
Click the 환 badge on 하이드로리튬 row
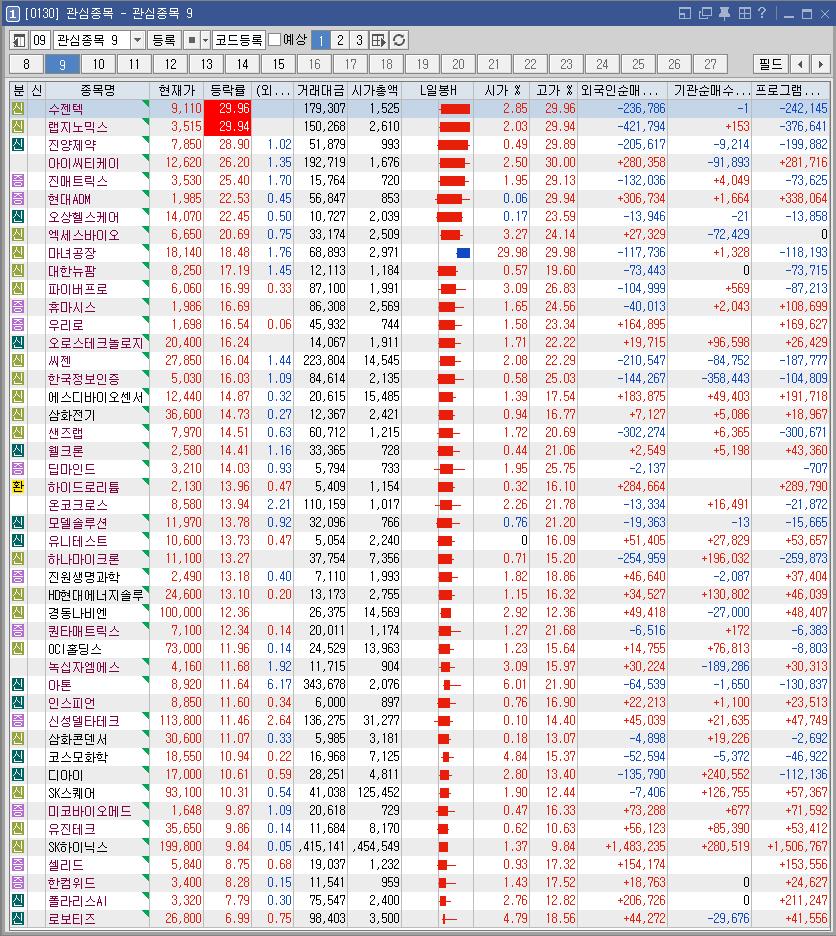(18, 487)
